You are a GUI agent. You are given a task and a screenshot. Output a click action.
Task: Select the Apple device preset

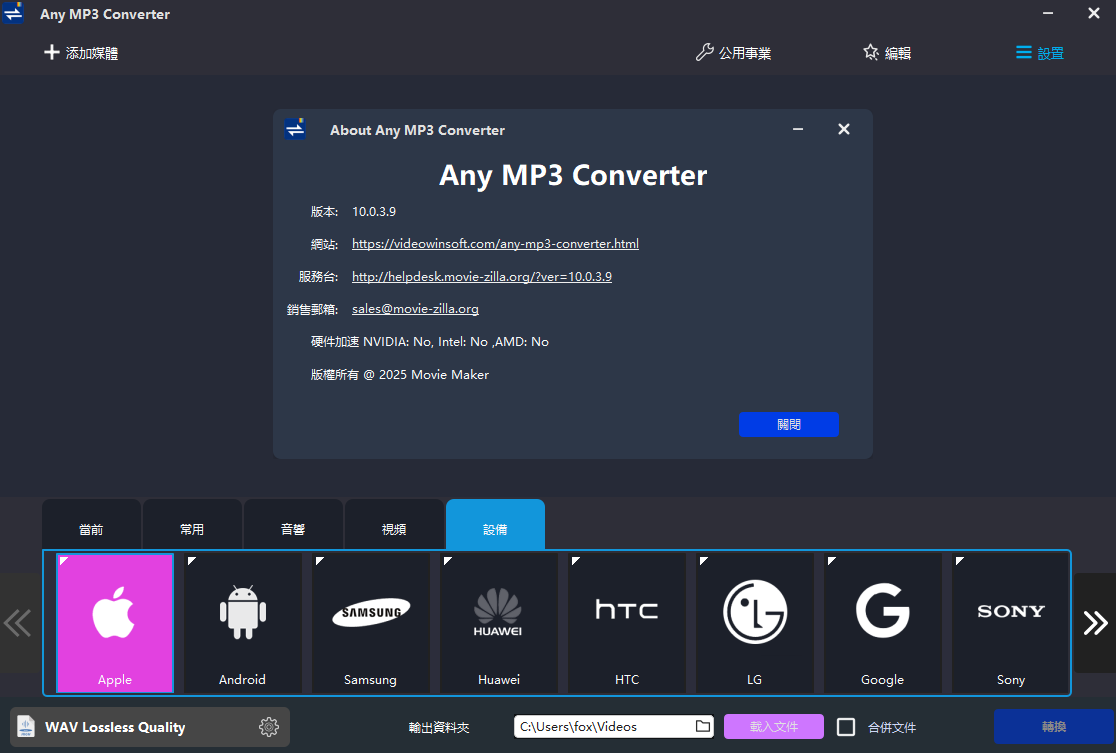[115, 622]
